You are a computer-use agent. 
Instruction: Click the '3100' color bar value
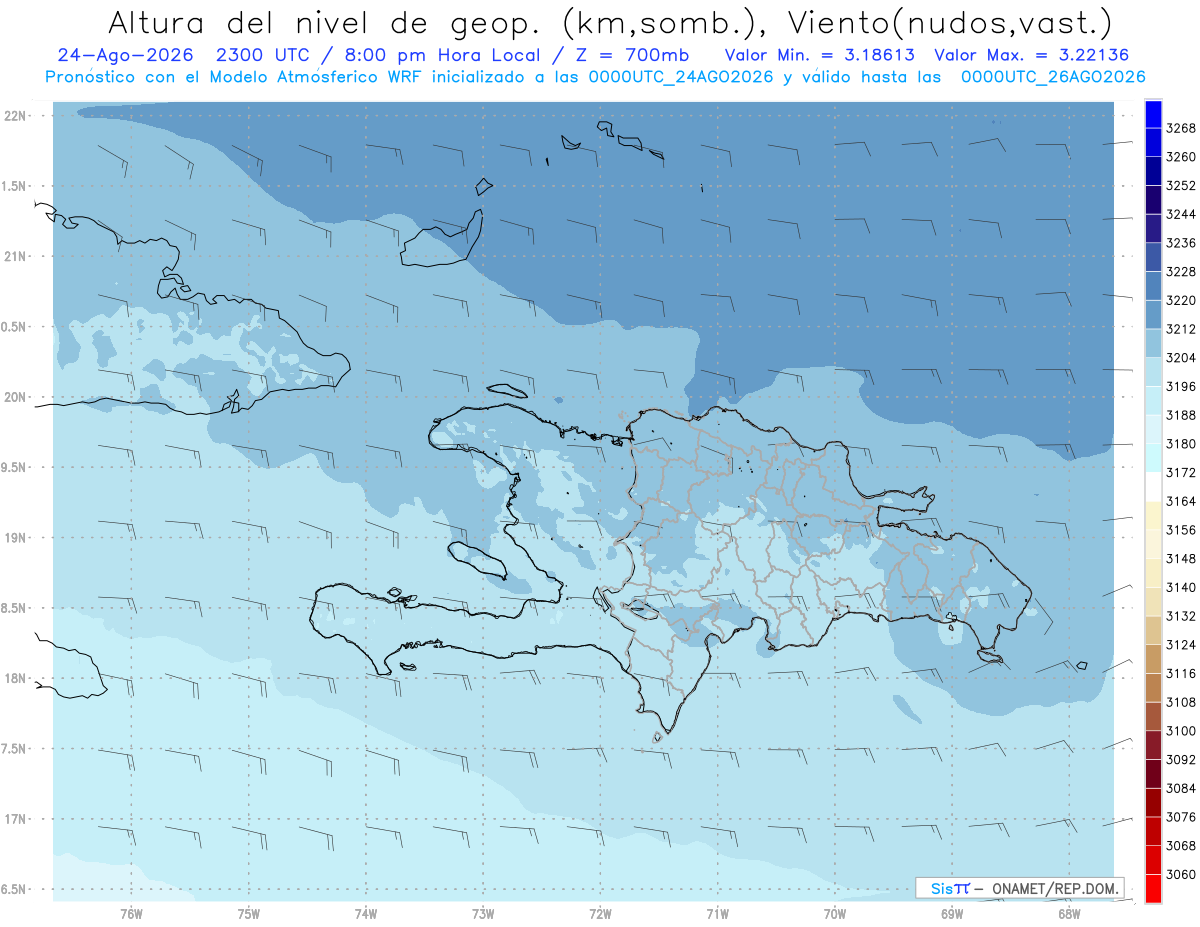[x=1181, y=731]
